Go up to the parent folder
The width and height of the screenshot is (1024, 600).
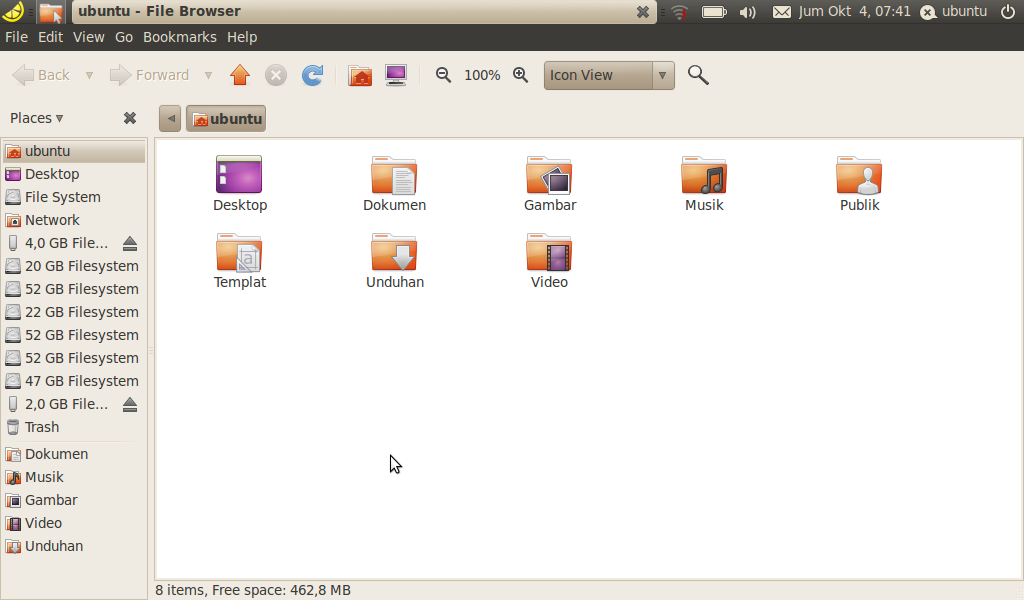(x=240, y=75)
